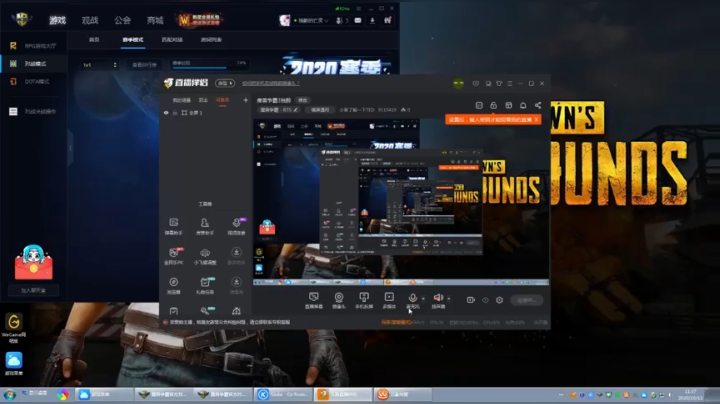The image size is (720, 404).
Task: Add screen capture source in bottom toolbar
Action: (x=314, y=300)
